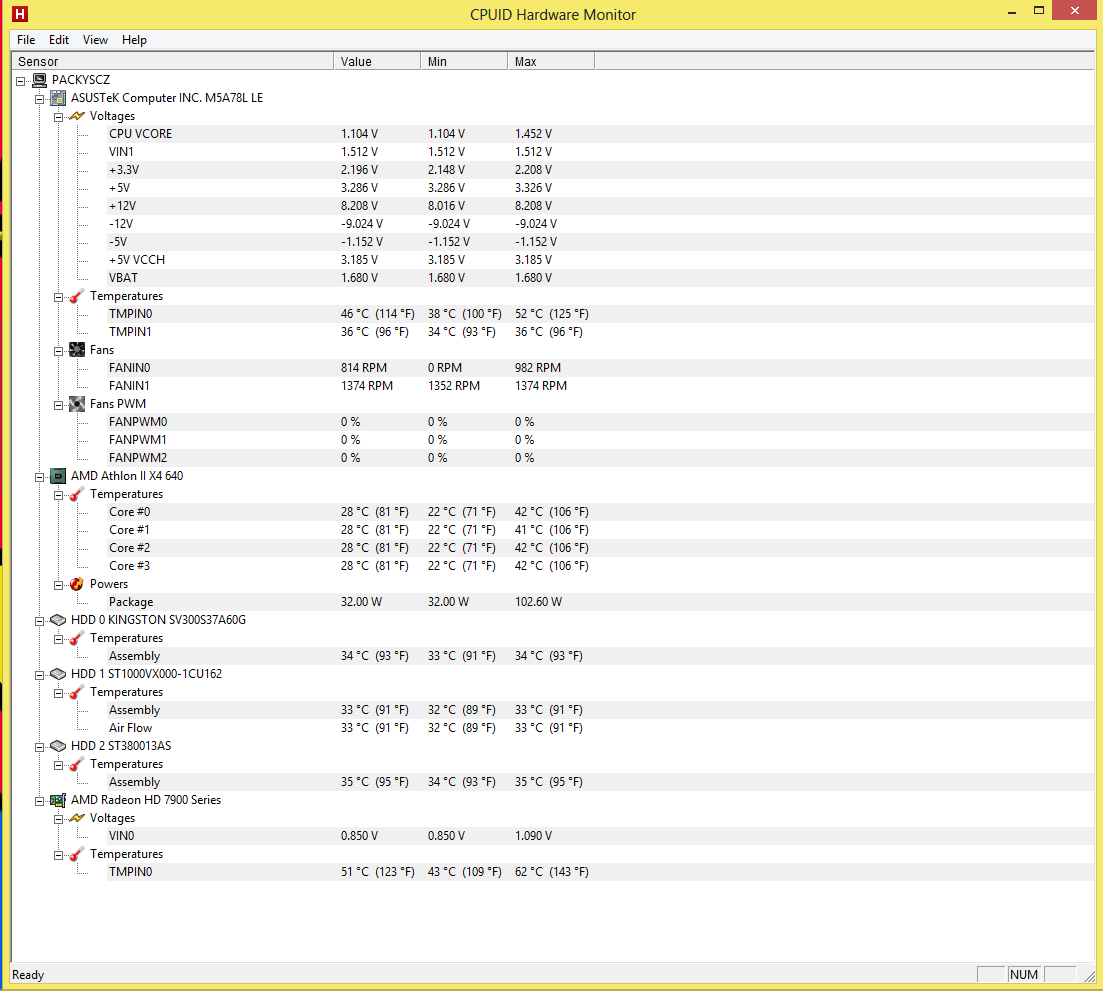Click the ASUSTeK motherboard icon
The width and height of the screenshot is (1103, 991).
(x=58, y=98)
